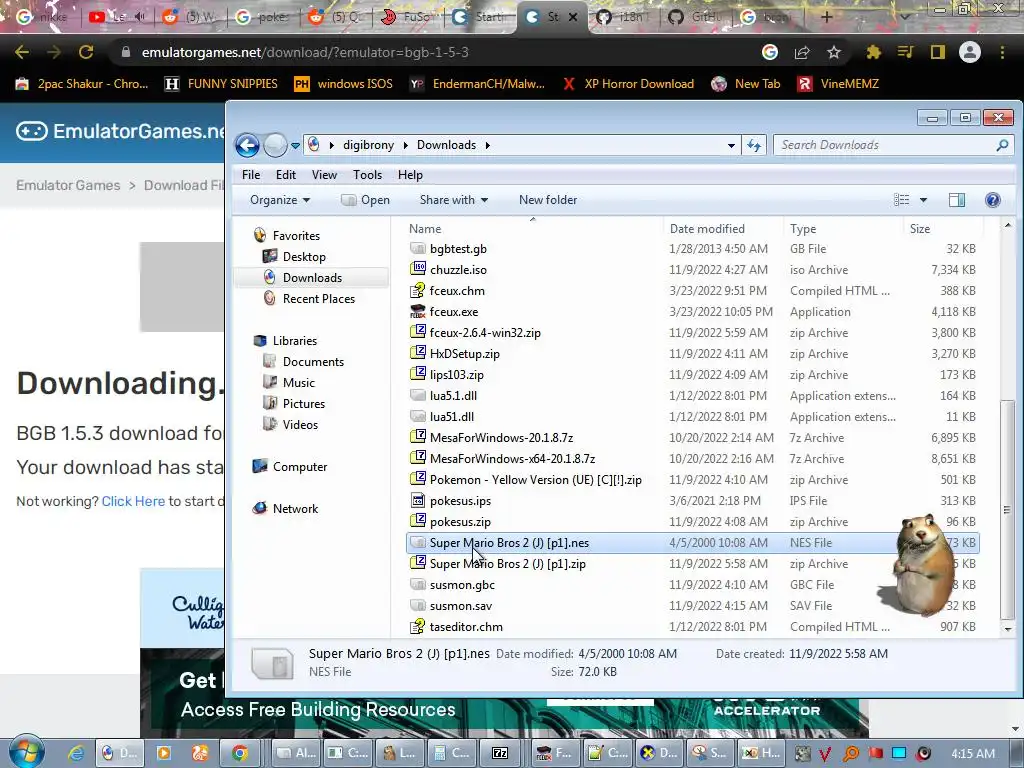The image size is (1024, 768).
Task: Open Chrome extensions puzzle icon
Action: pos(873,52)
